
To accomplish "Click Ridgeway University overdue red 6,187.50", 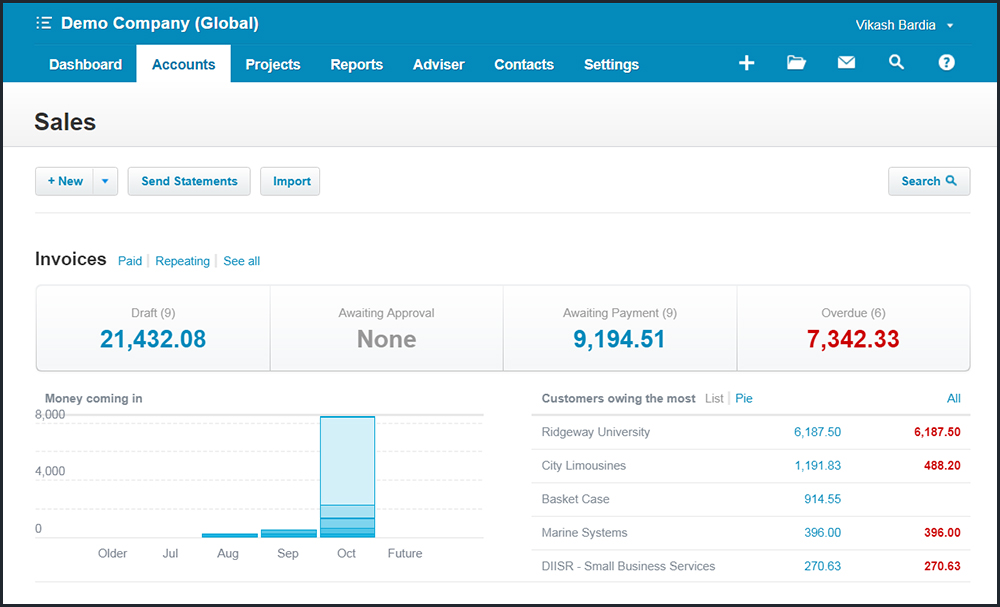I will coord(937,432).
